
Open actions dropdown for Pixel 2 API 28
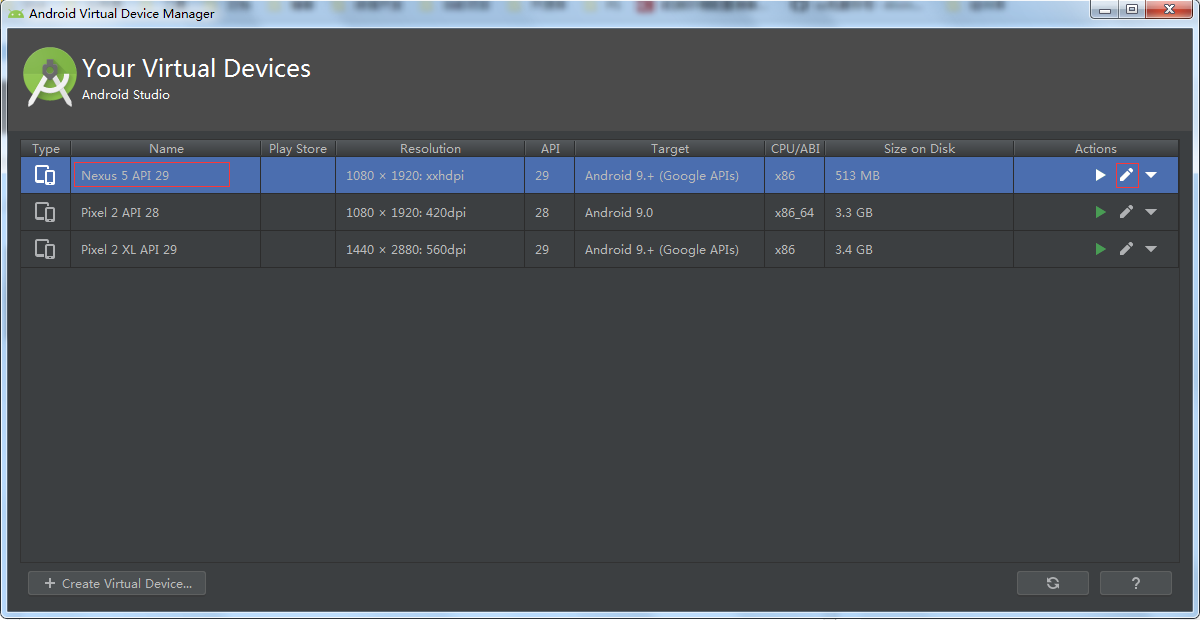1151,212
